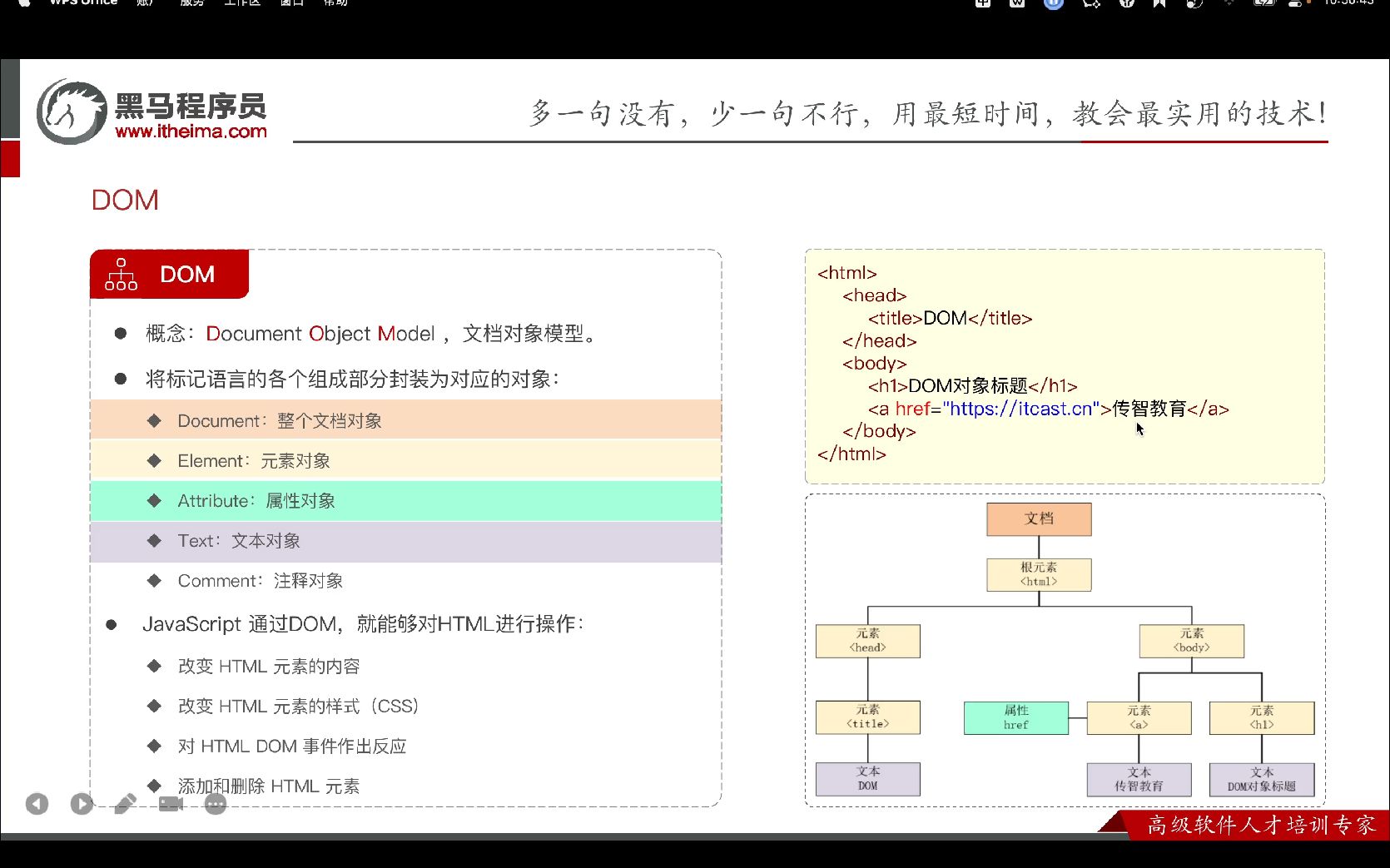This screenshot has height=868, width=1390.
Task: Open the www.itheima.com link in the header
Action: pyautogui.click(x=191, y=131)
